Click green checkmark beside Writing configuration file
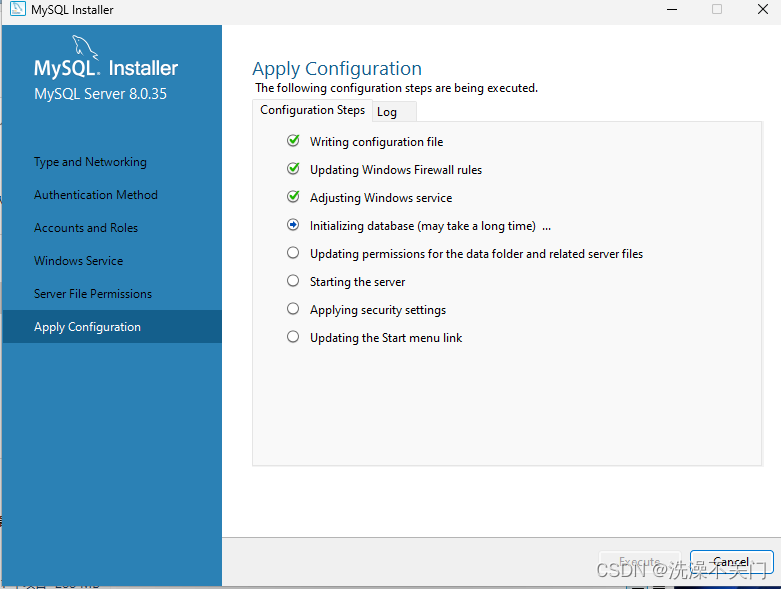 pyautogui.click(x=293, y=141)
